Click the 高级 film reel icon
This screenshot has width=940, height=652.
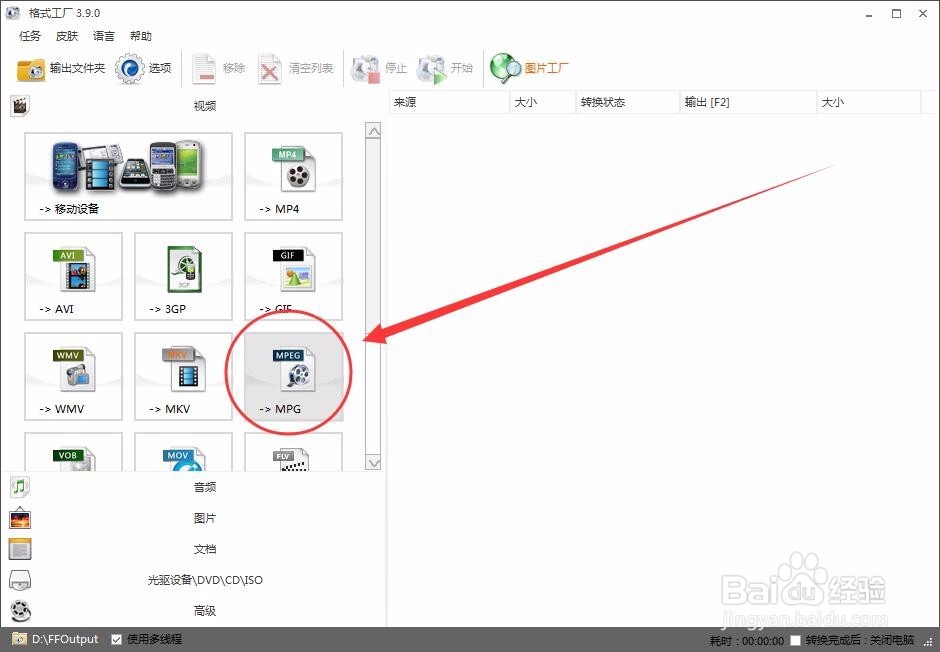click(x=20, y=611)
